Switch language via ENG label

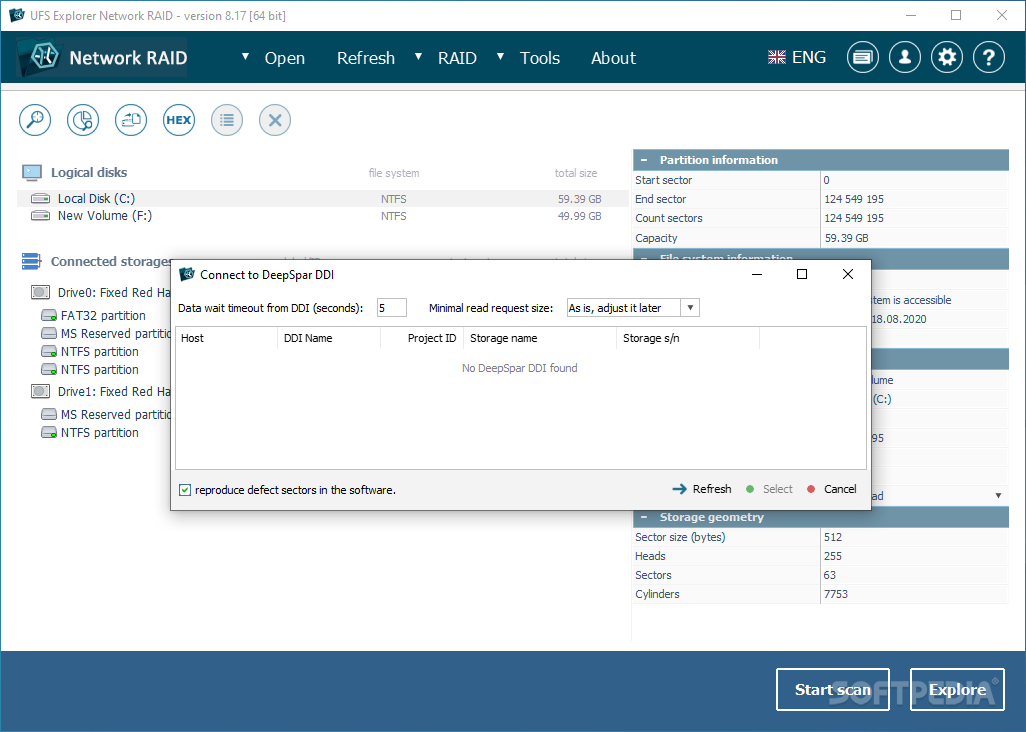[x=809, y=58]
